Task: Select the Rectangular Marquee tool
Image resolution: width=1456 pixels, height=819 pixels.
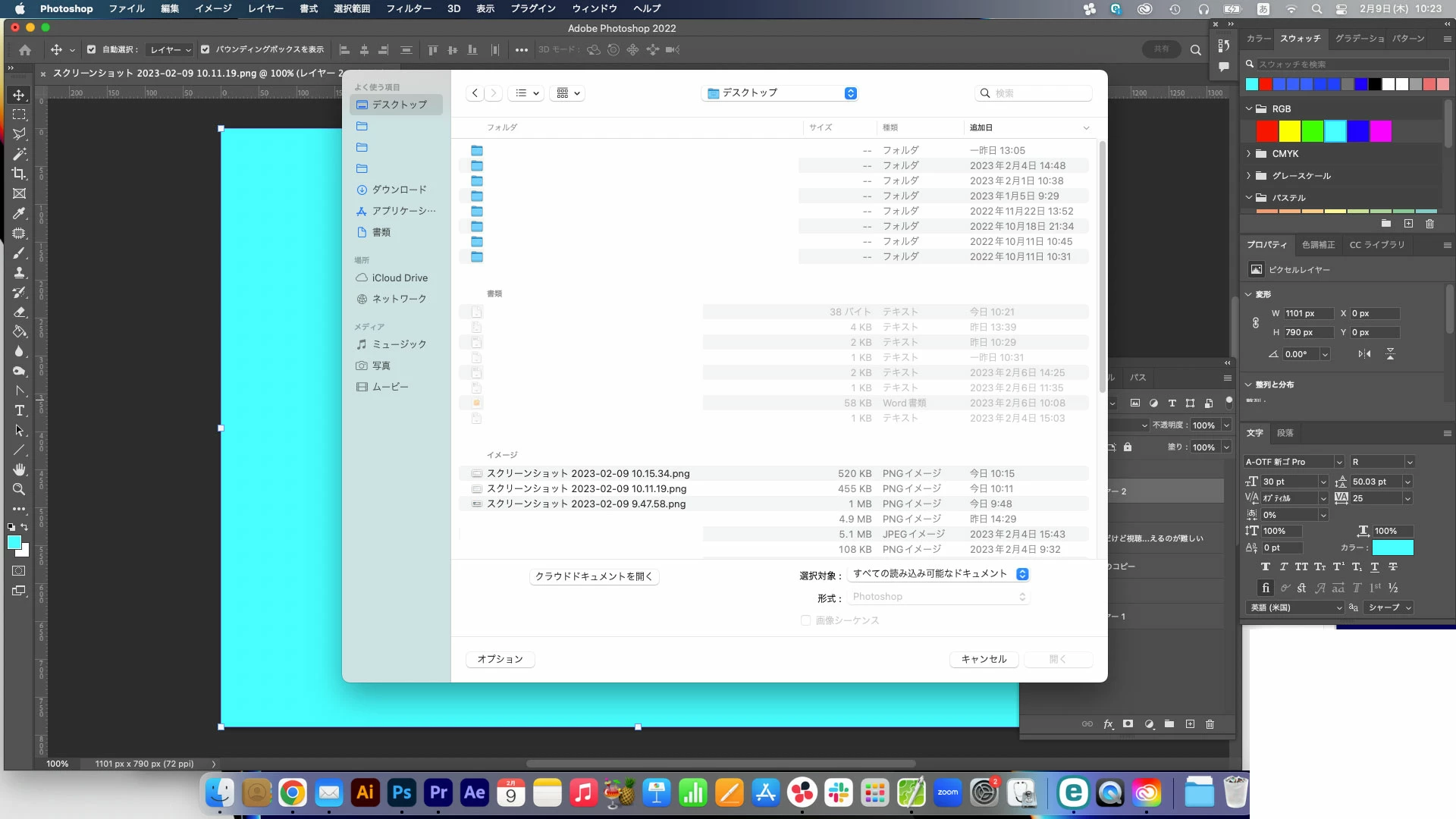Action: point(19,115)
